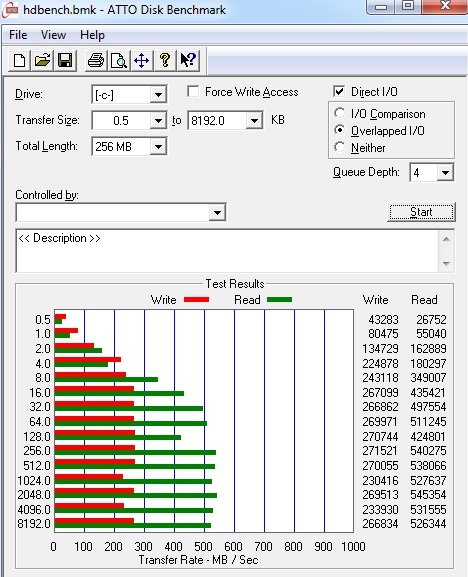Image resolution: width=468 pixels, height=577 pixels.
Task: Click write value 230416
Action: click(x=380, y=480)
